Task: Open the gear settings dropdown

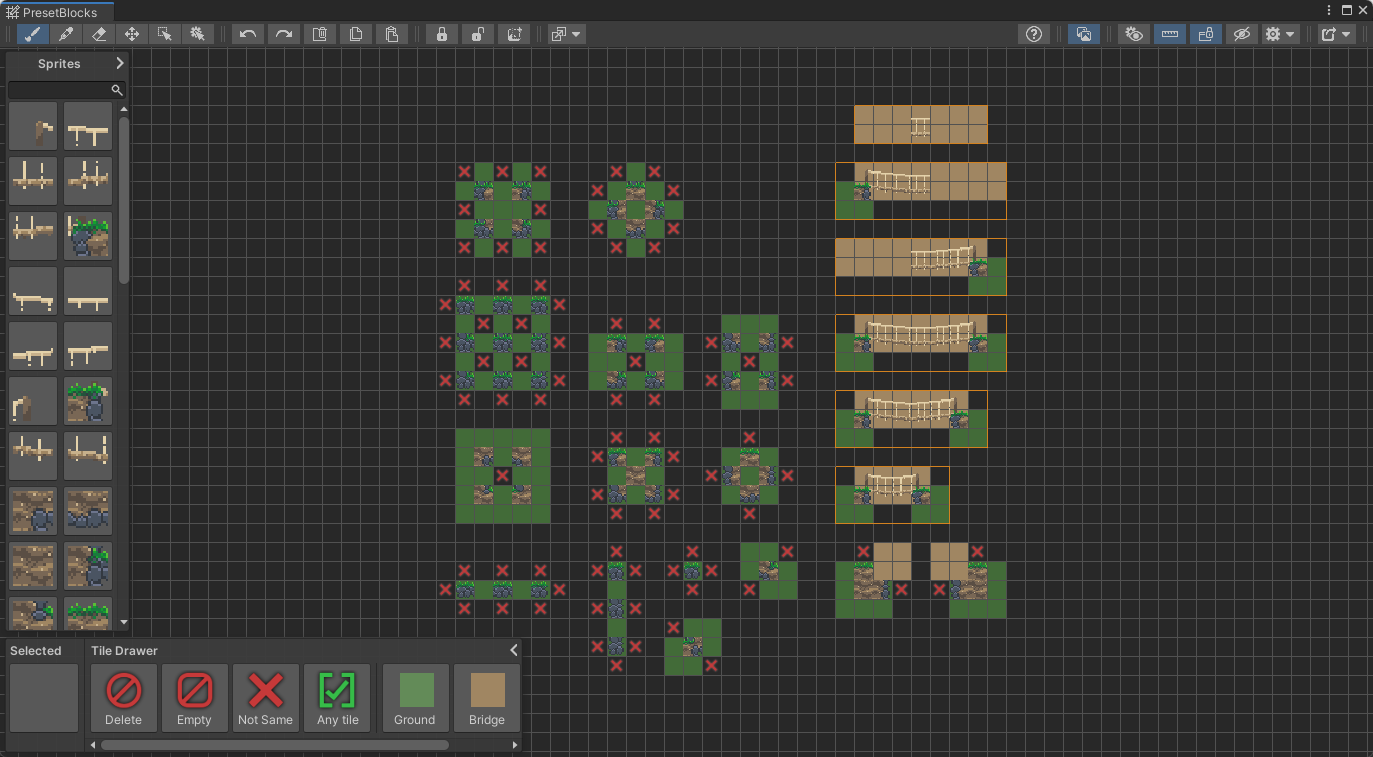Action: [x=1279, y=34]
